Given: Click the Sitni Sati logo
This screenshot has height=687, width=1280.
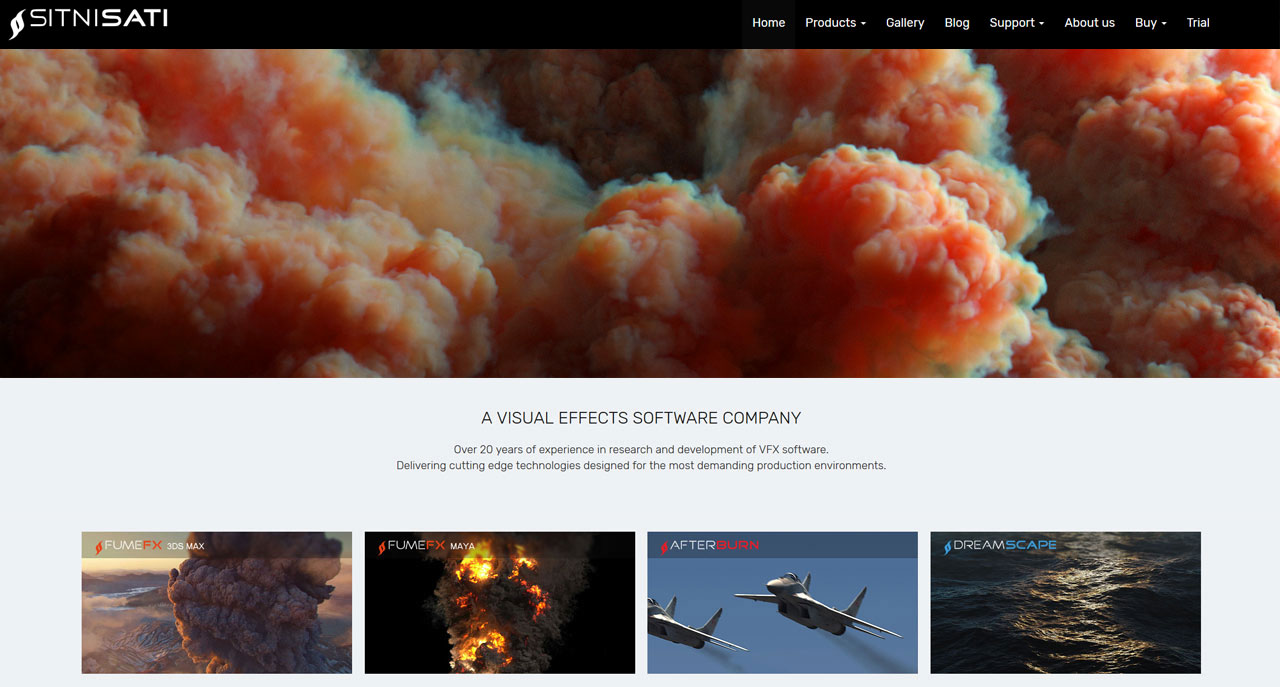Looking at the screenshot, I should point(88,22).
